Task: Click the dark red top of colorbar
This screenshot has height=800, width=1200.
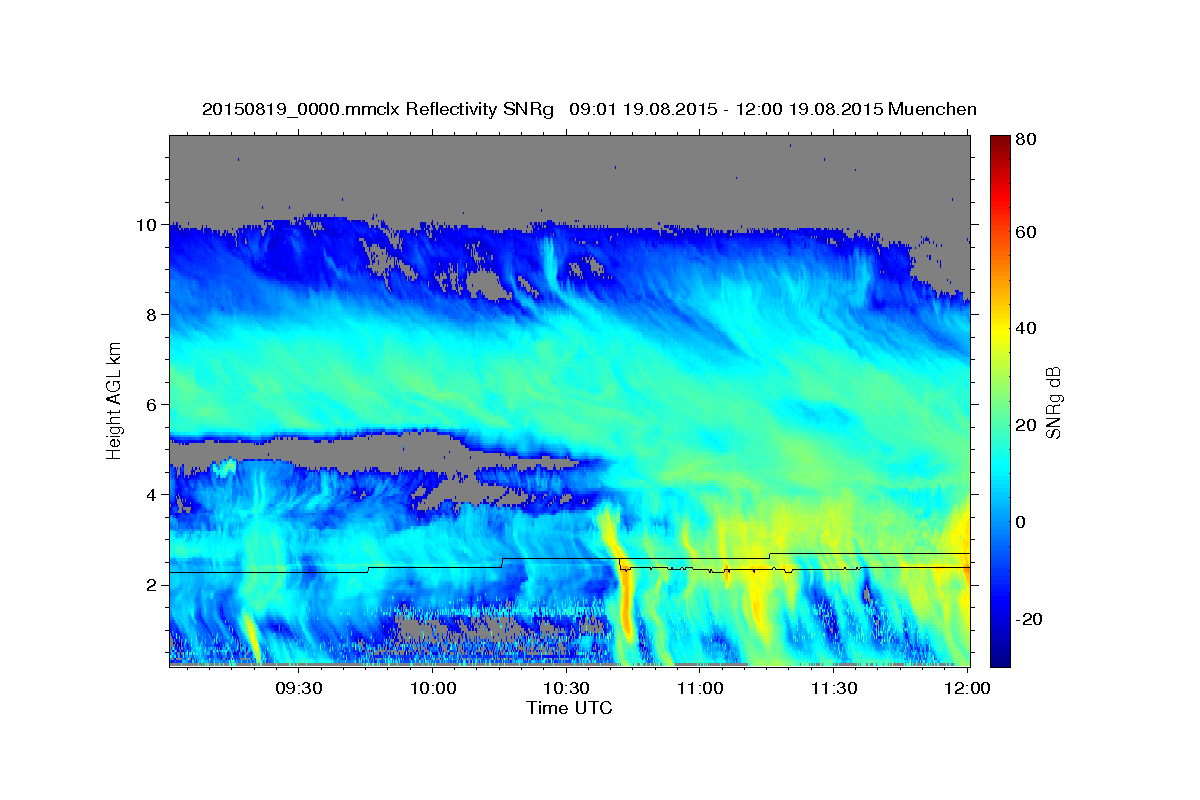Action: 1000,145
